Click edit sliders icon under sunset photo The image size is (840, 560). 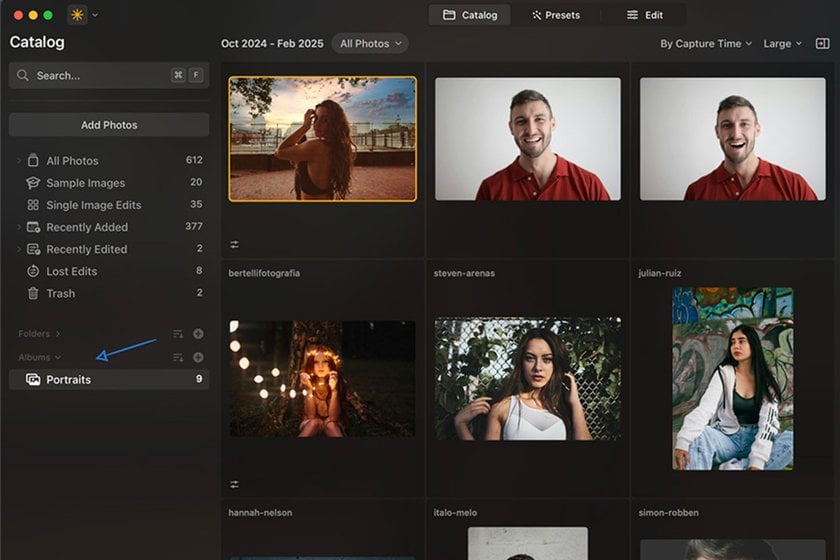coord(234,244)
